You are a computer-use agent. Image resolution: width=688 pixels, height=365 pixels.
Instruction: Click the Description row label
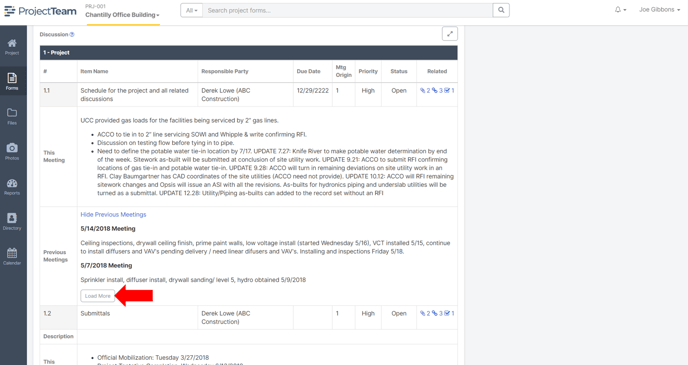[x=58, y=336]
